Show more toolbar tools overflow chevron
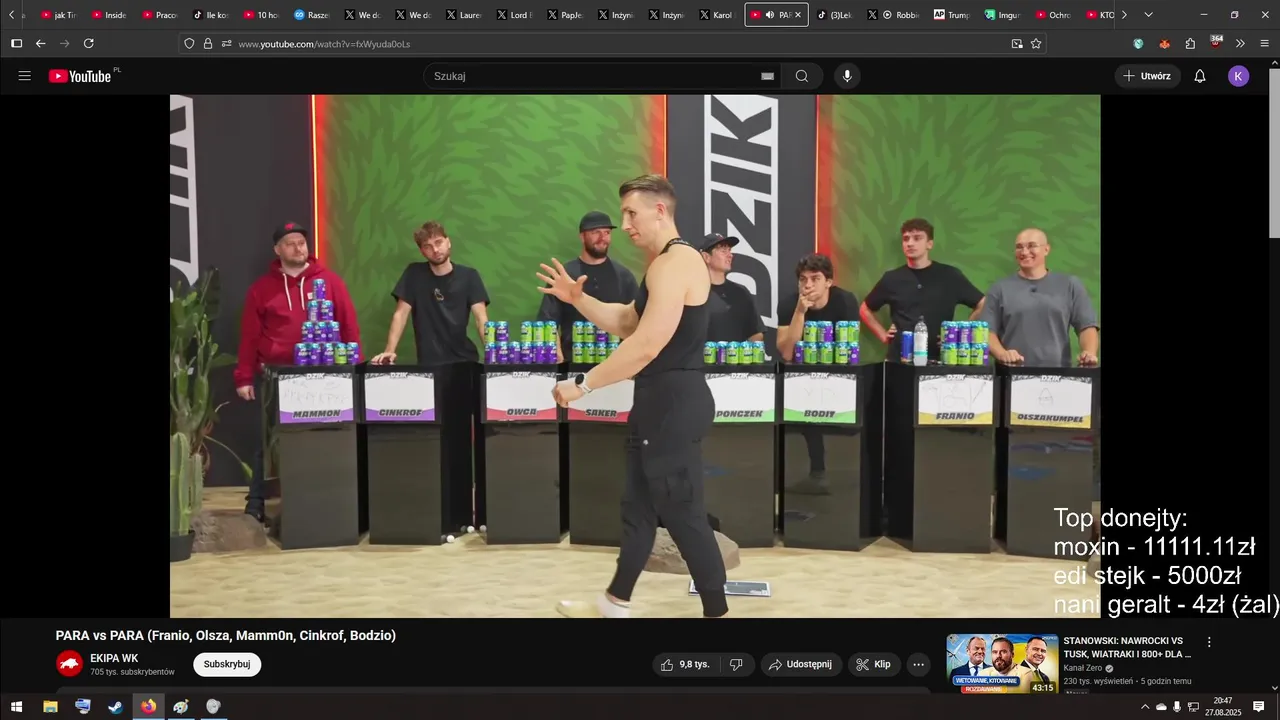Screen dimensions: 1280x720 click(1241, 43)
